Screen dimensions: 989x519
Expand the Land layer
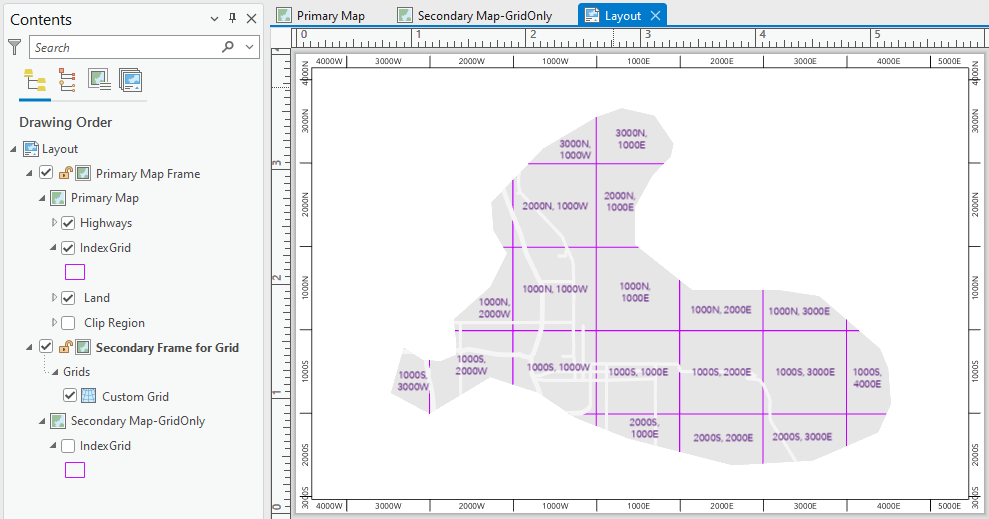pyautogui.click(x=55, y=298)
